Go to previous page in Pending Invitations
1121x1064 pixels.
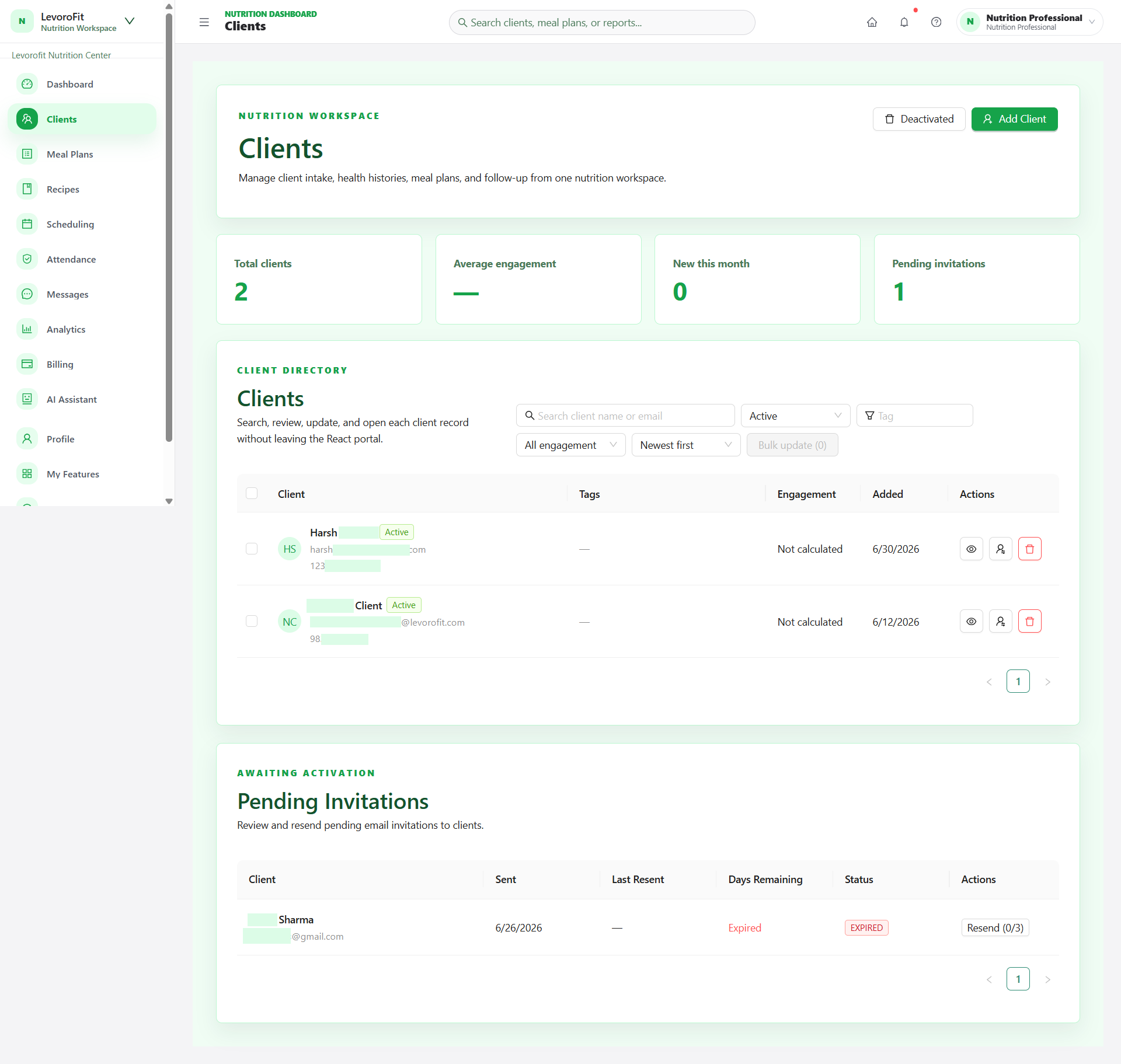(989, 979)
